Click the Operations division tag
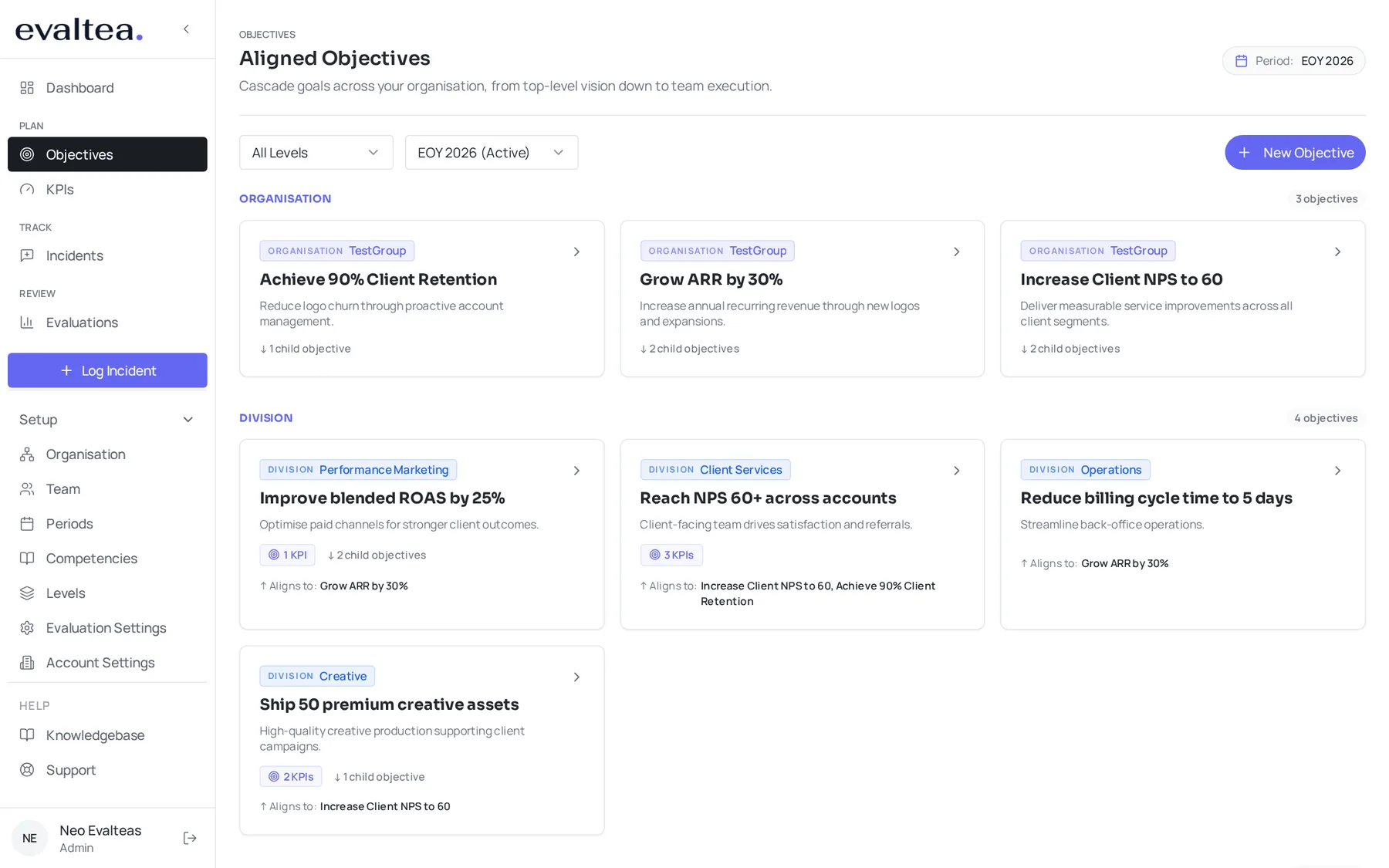The height and width of the screenshot is (868, 1389). tap(1085, 470)
